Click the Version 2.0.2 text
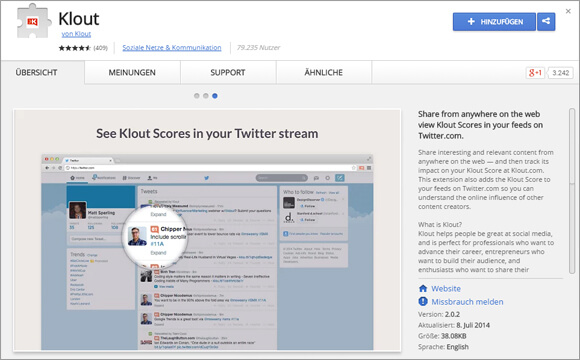This screenshot has width=580, height=360. [x=439, y=314]
